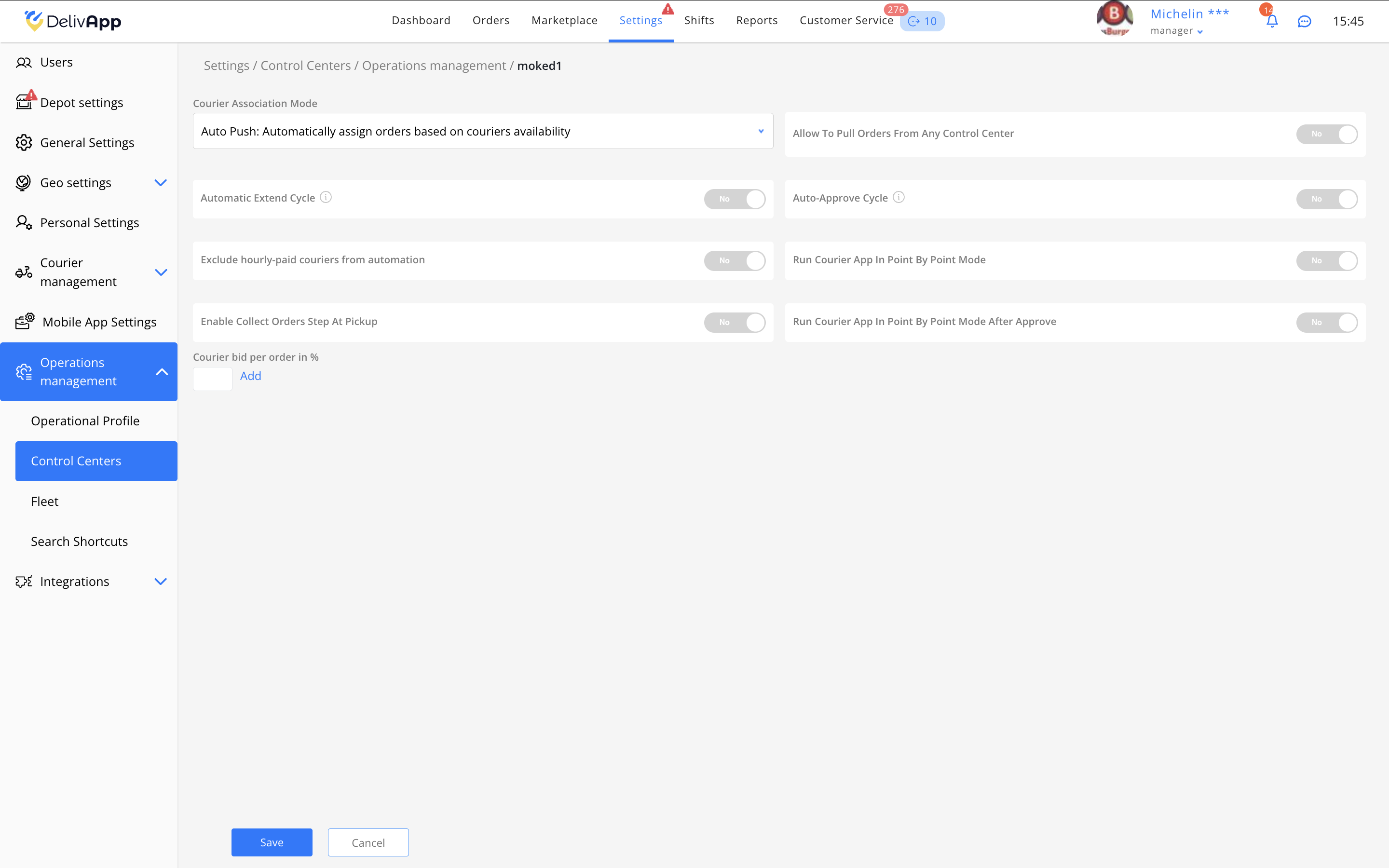This screenshot has width=1389, height=868.
Task: Click the blue pending counter badge showing 10
Action: tap(922, 22)
